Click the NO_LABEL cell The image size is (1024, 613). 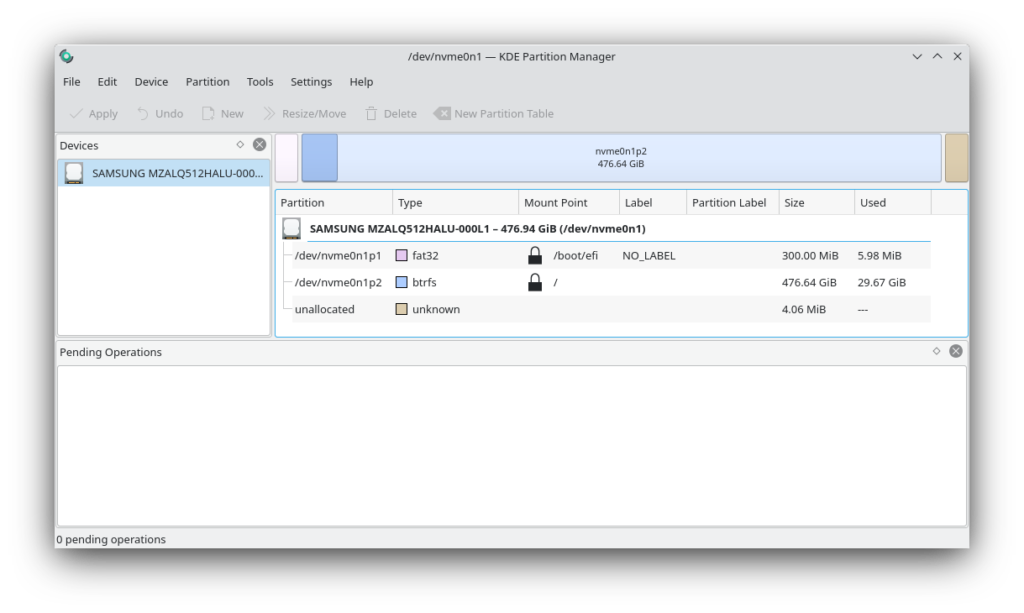coord(648,256)
